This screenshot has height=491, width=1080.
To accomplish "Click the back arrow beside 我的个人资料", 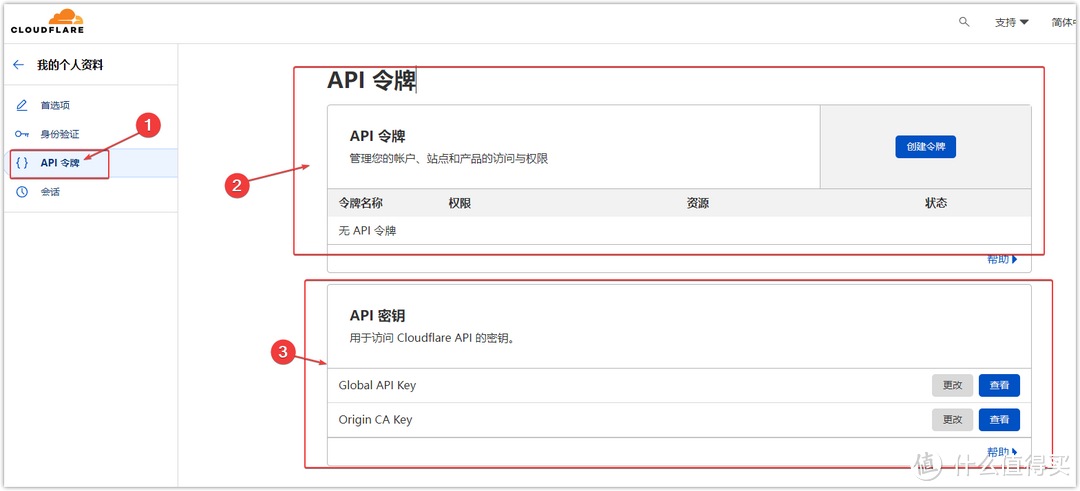I will tap(18, 65).
